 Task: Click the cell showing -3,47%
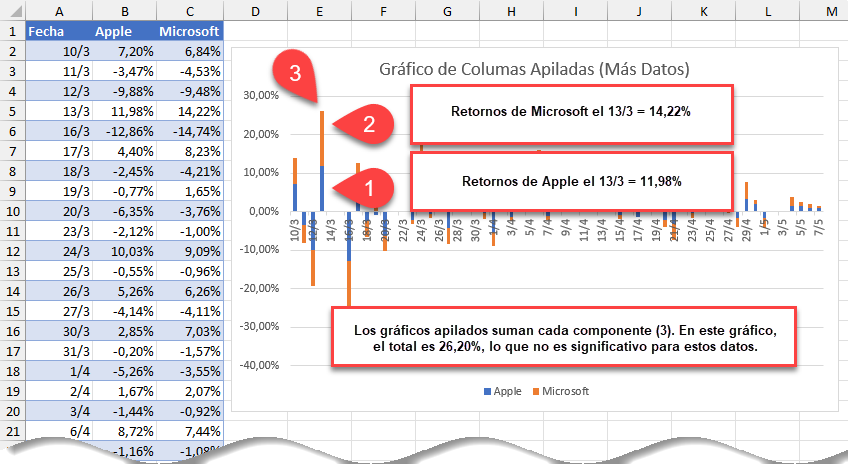pos(124,71)
